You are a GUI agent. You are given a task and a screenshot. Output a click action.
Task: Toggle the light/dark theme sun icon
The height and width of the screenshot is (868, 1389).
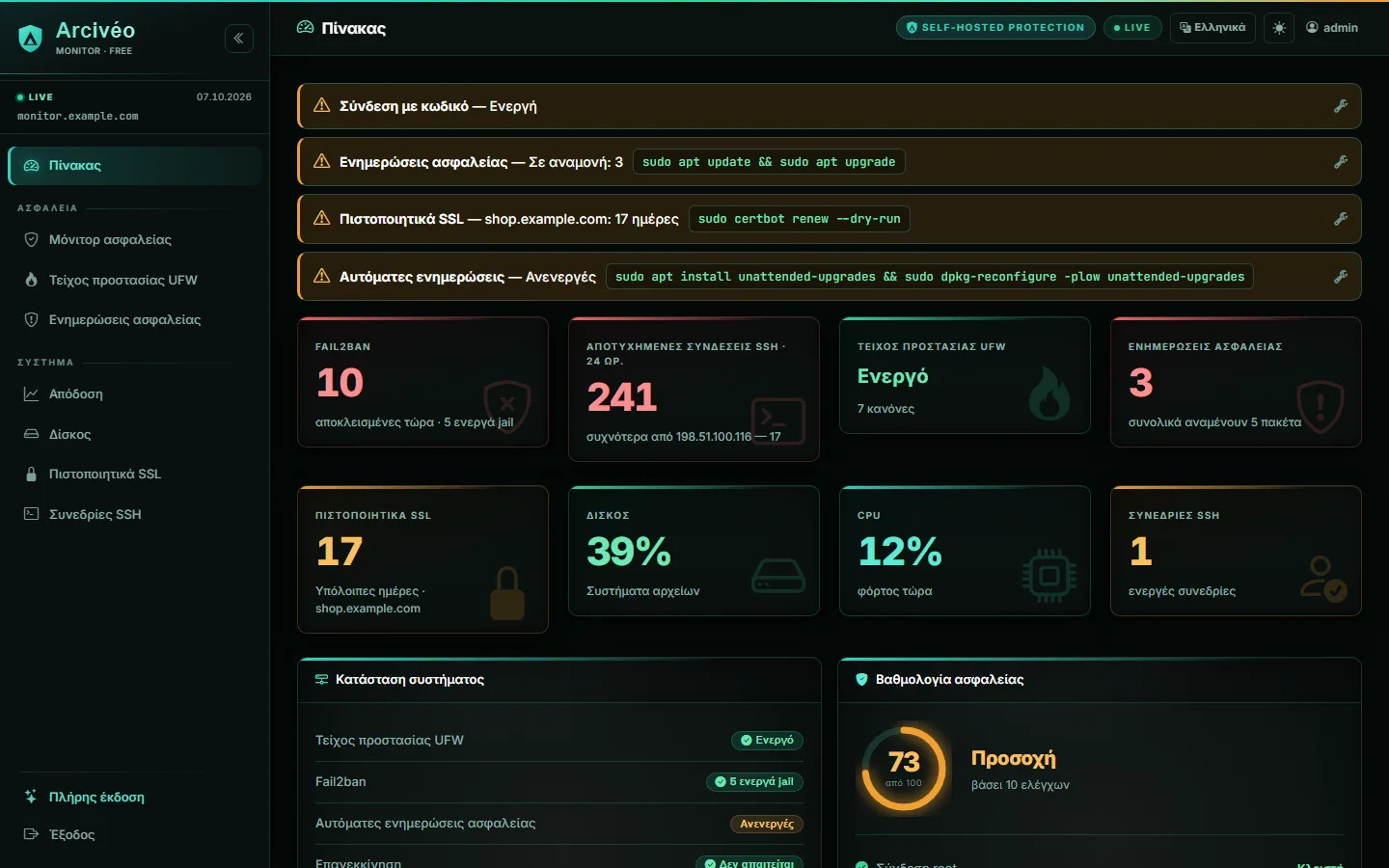(x=1279, y=28)
